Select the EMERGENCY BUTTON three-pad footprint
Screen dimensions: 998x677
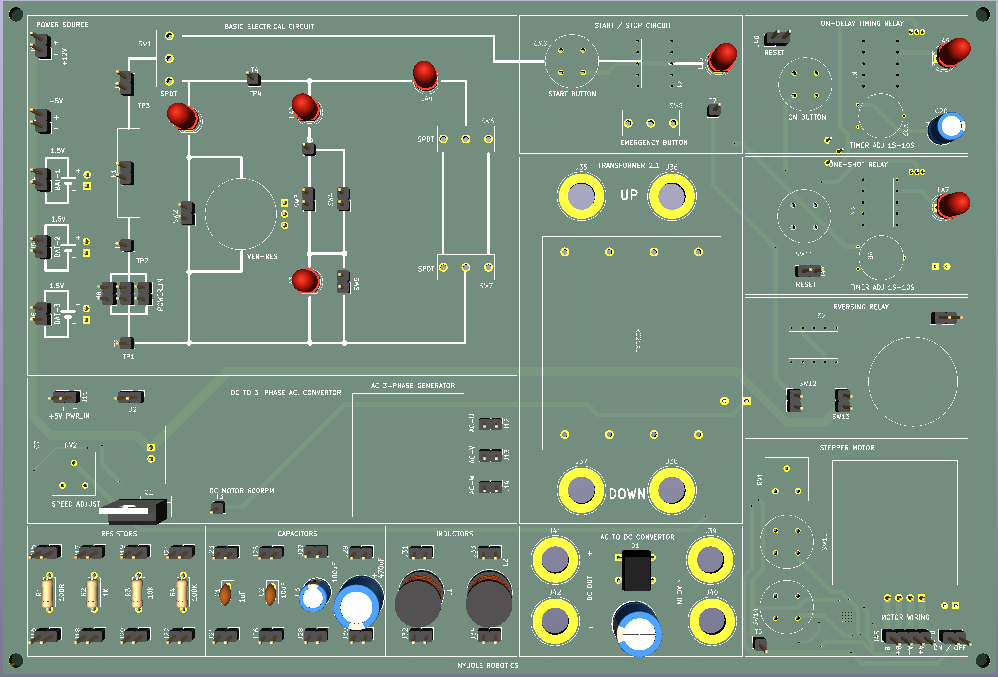(650, 123)
